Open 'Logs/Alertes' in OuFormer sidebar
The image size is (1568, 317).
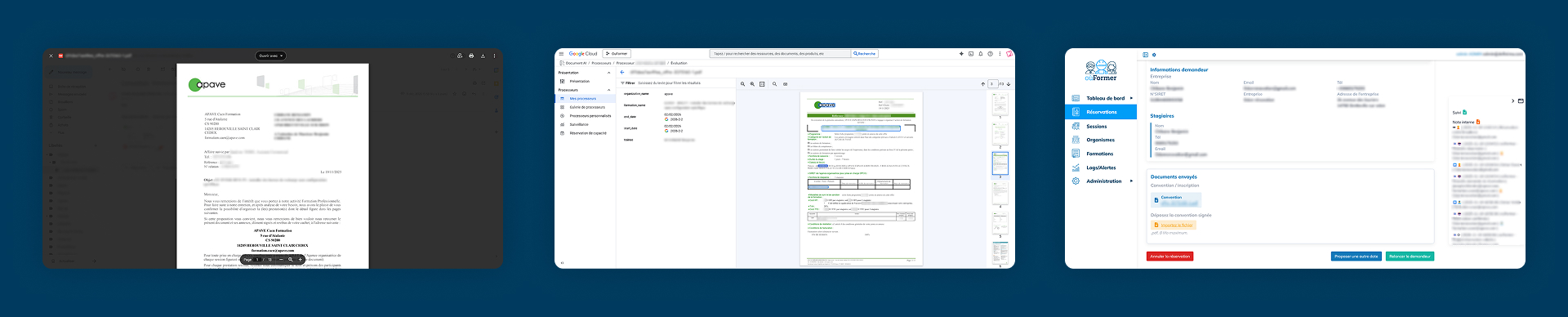[1101, 167]
